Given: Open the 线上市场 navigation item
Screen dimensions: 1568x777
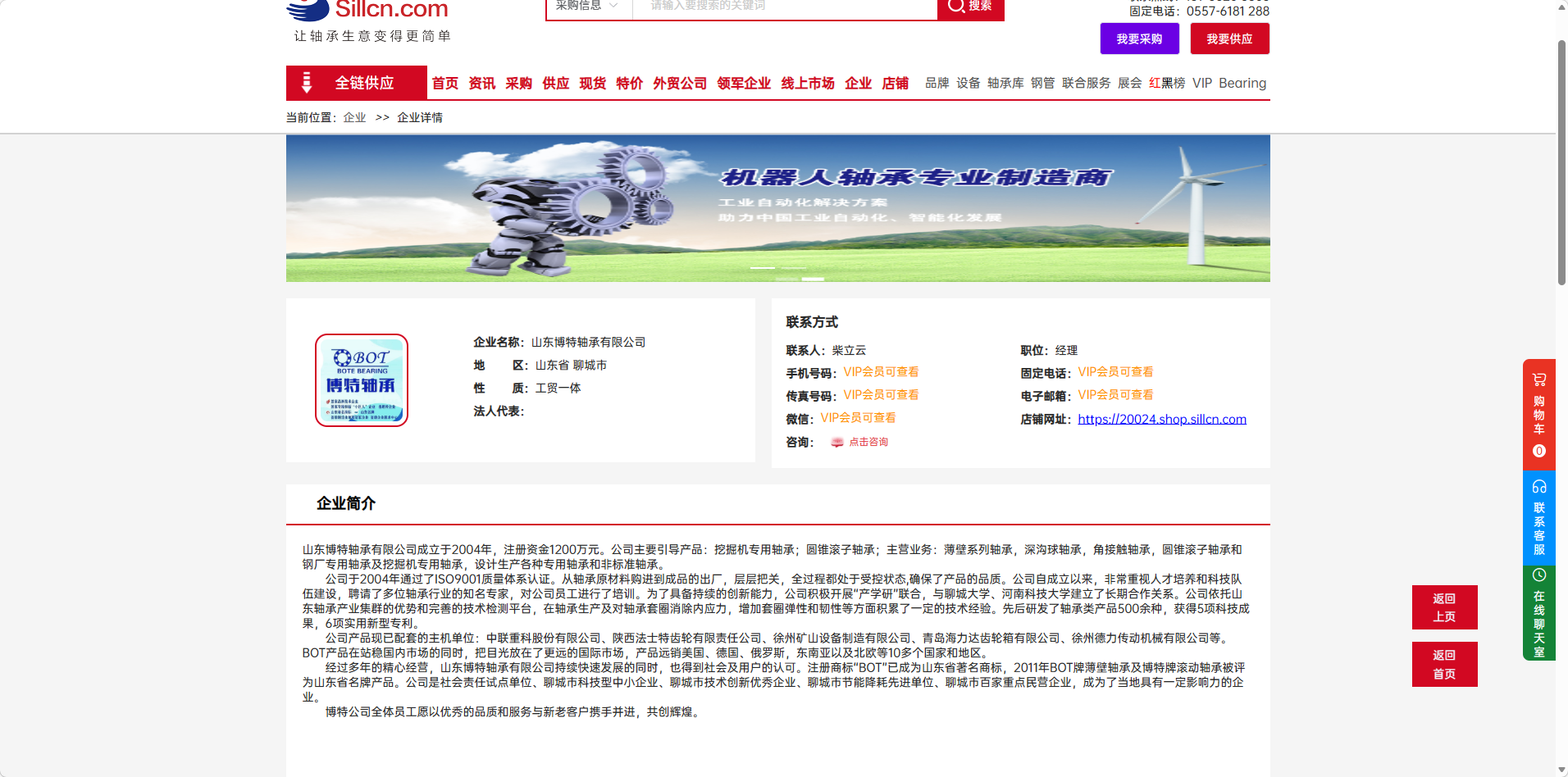Looking at the screenshot, I should point(807,84).
